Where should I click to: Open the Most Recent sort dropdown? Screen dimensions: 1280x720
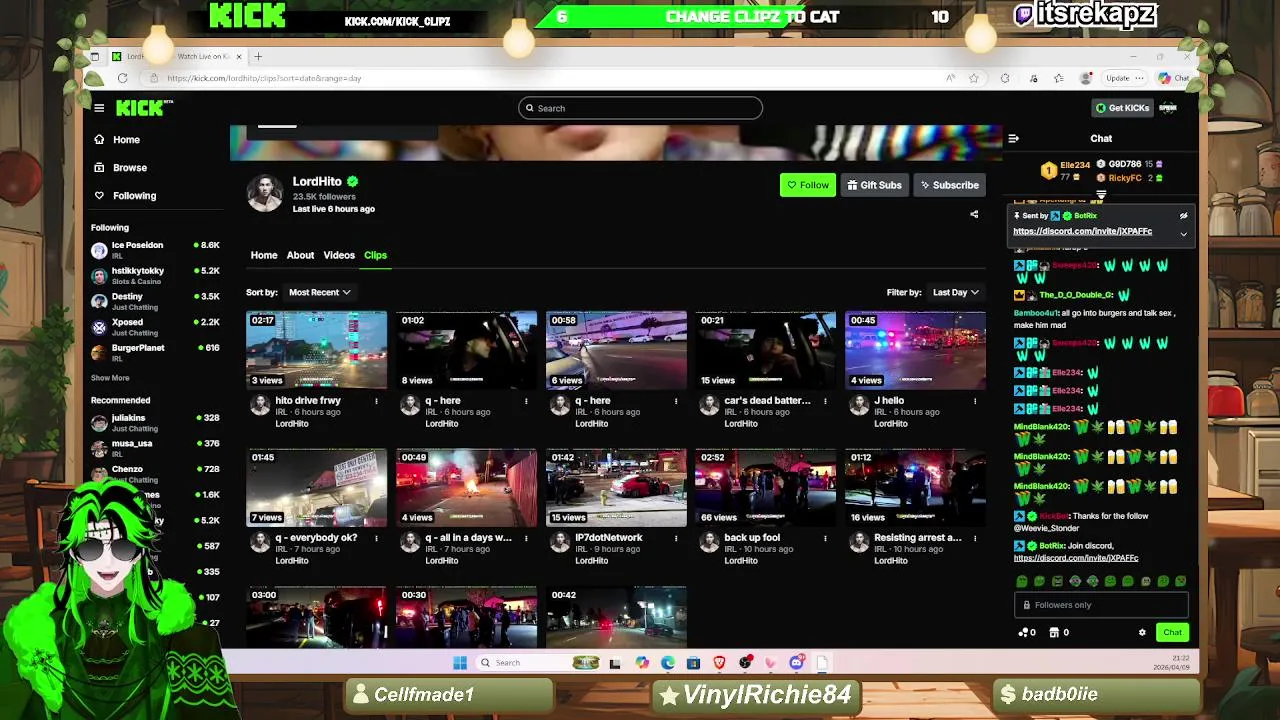pyautogui.click(x=319, y=292)
